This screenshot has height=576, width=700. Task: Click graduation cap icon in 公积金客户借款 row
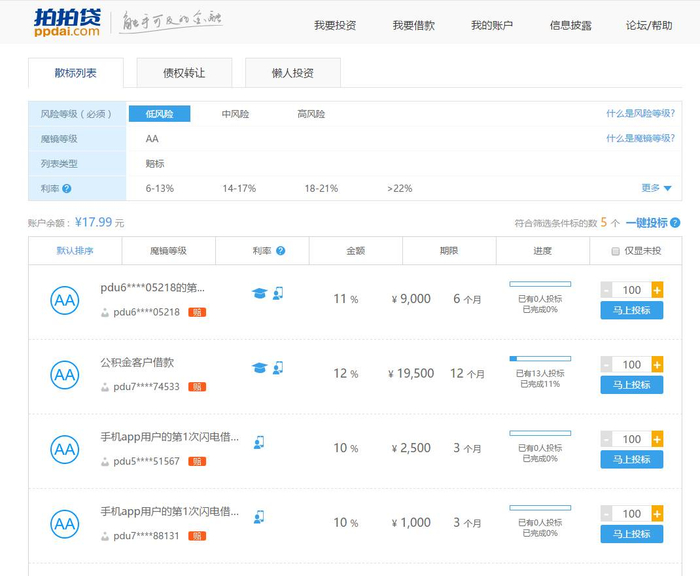pos(259,368)
